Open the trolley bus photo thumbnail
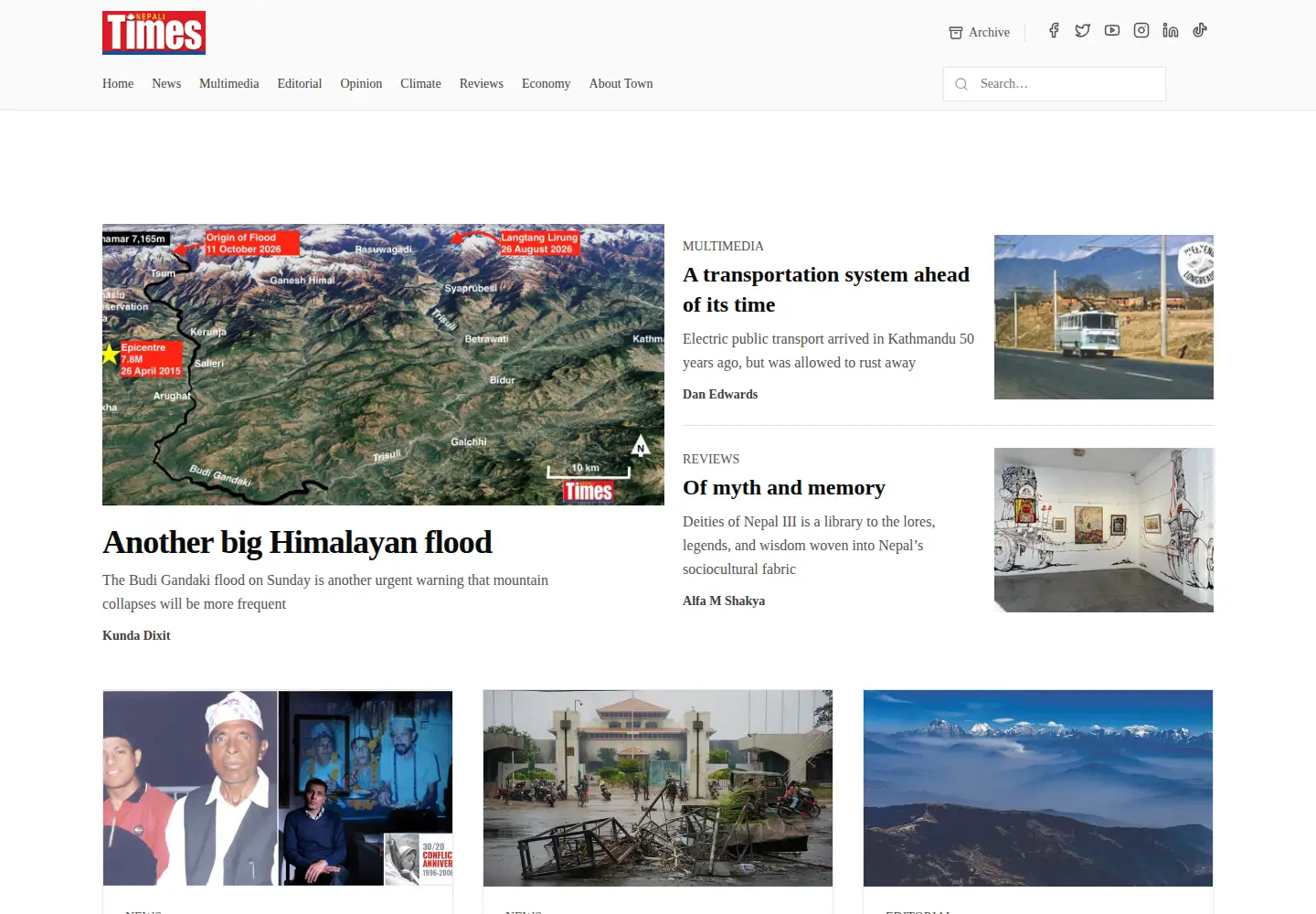The width and height of the screenshot is (1316, 914). [1104, 317]
